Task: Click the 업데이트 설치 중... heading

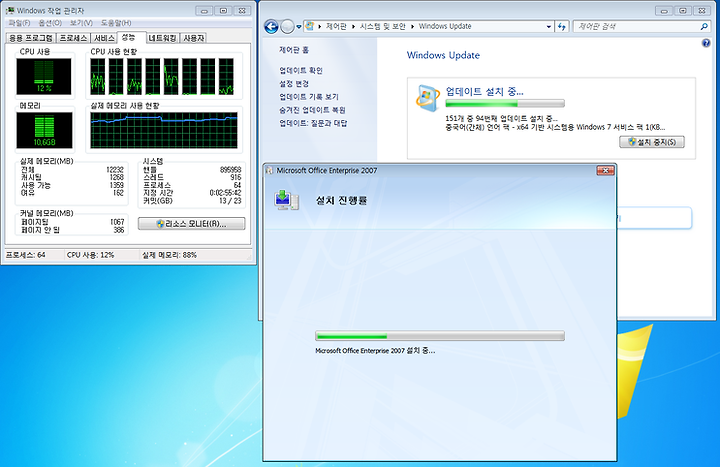Action: 484,91
